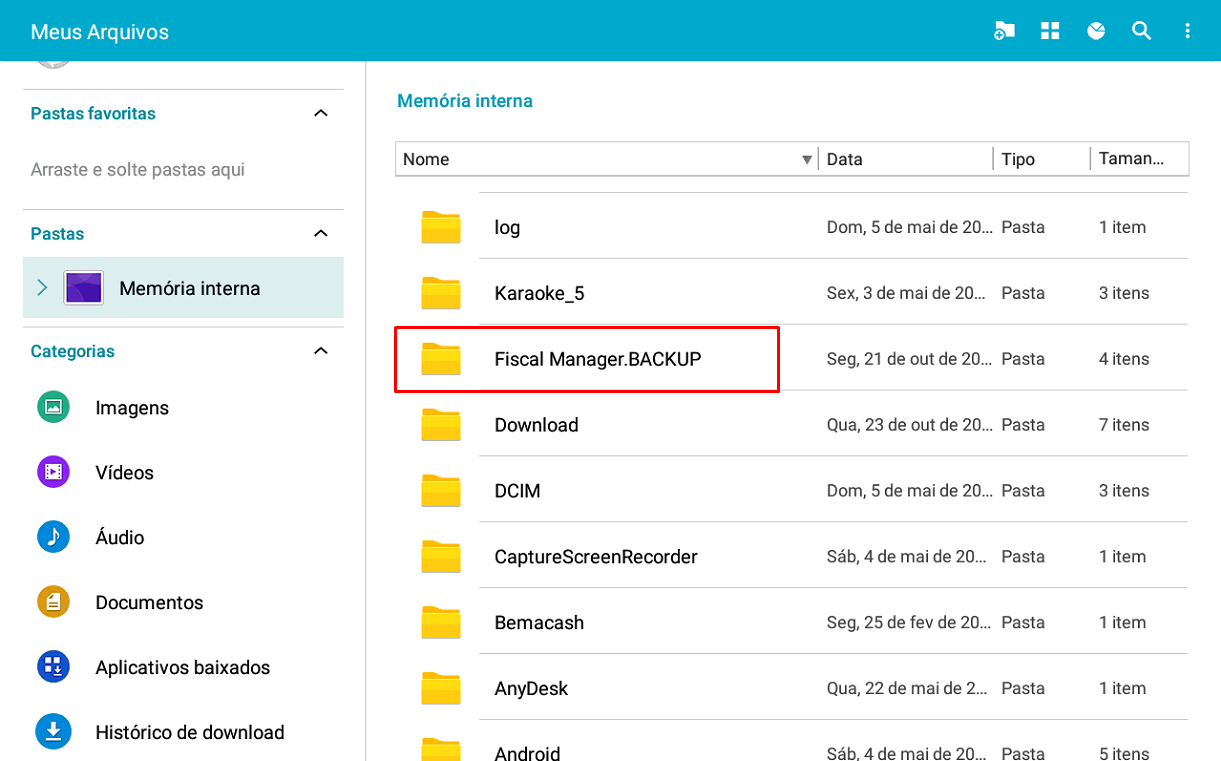Click the Pastas favoritas heading
The width and height of the screenshot is (1221, 761).
coord(93,113)
